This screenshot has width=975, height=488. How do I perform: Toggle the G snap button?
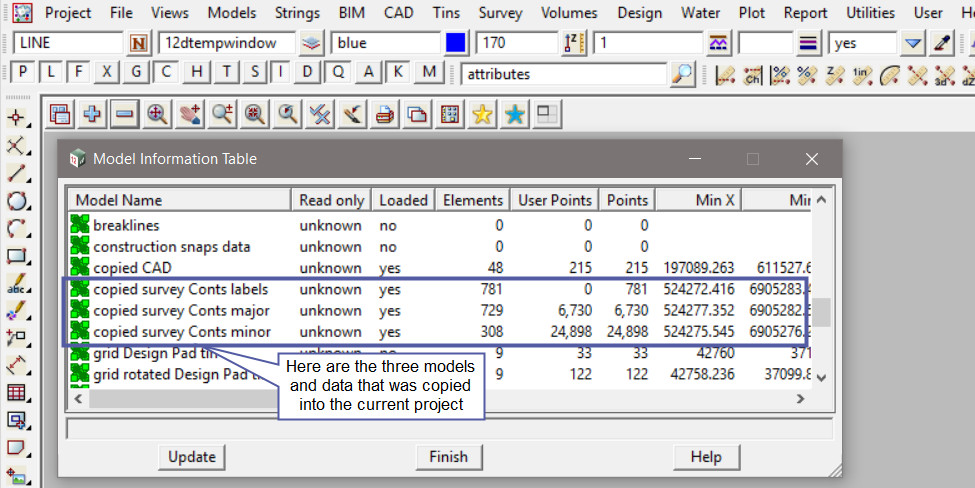click(x=136, y=73)
